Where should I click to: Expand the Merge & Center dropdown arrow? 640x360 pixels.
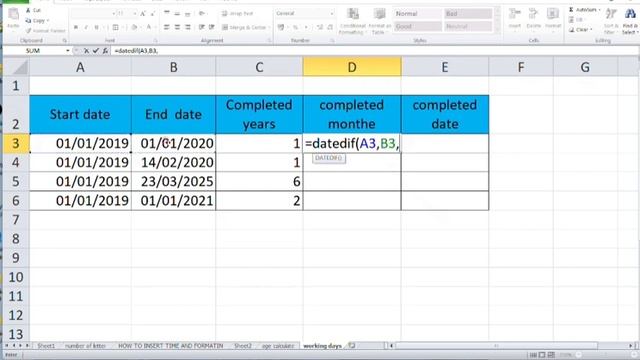269,27
